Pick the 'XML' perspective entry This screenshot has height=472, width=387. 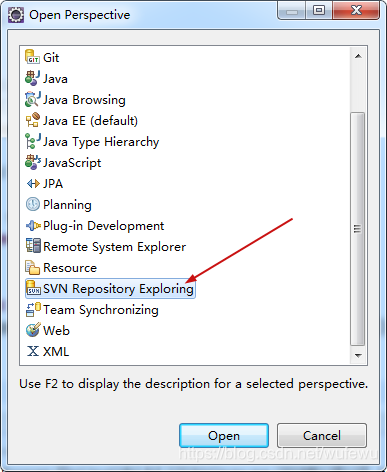coord(56,352)
